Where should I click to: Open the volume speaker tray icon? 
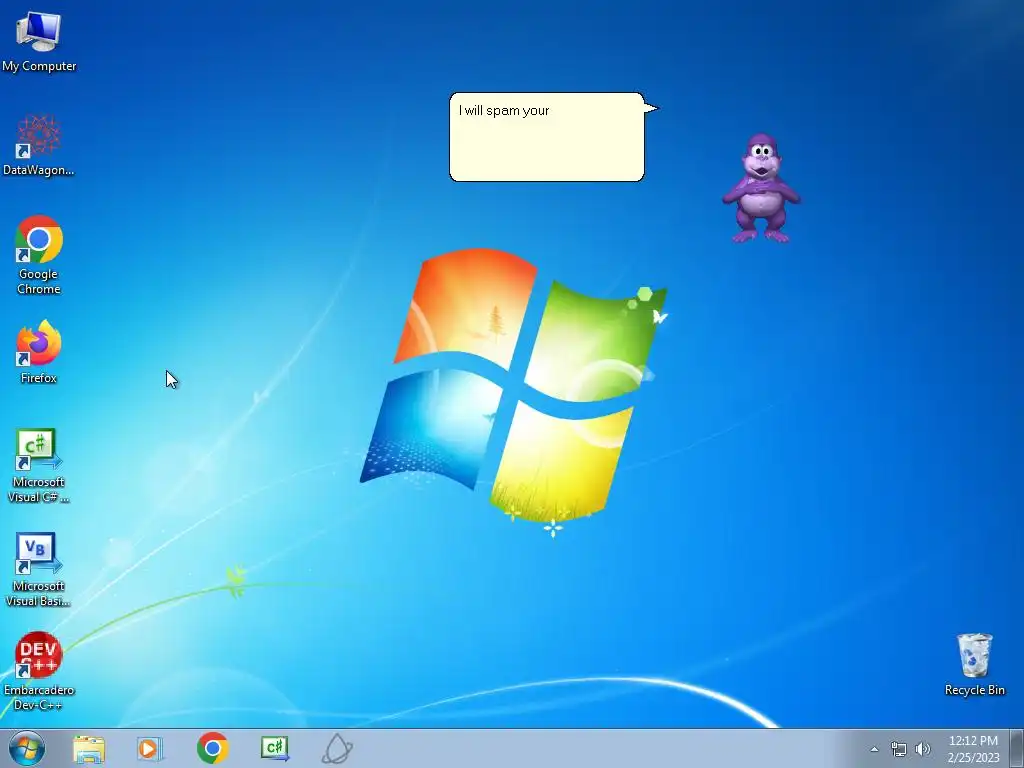(x=923, y=749)
